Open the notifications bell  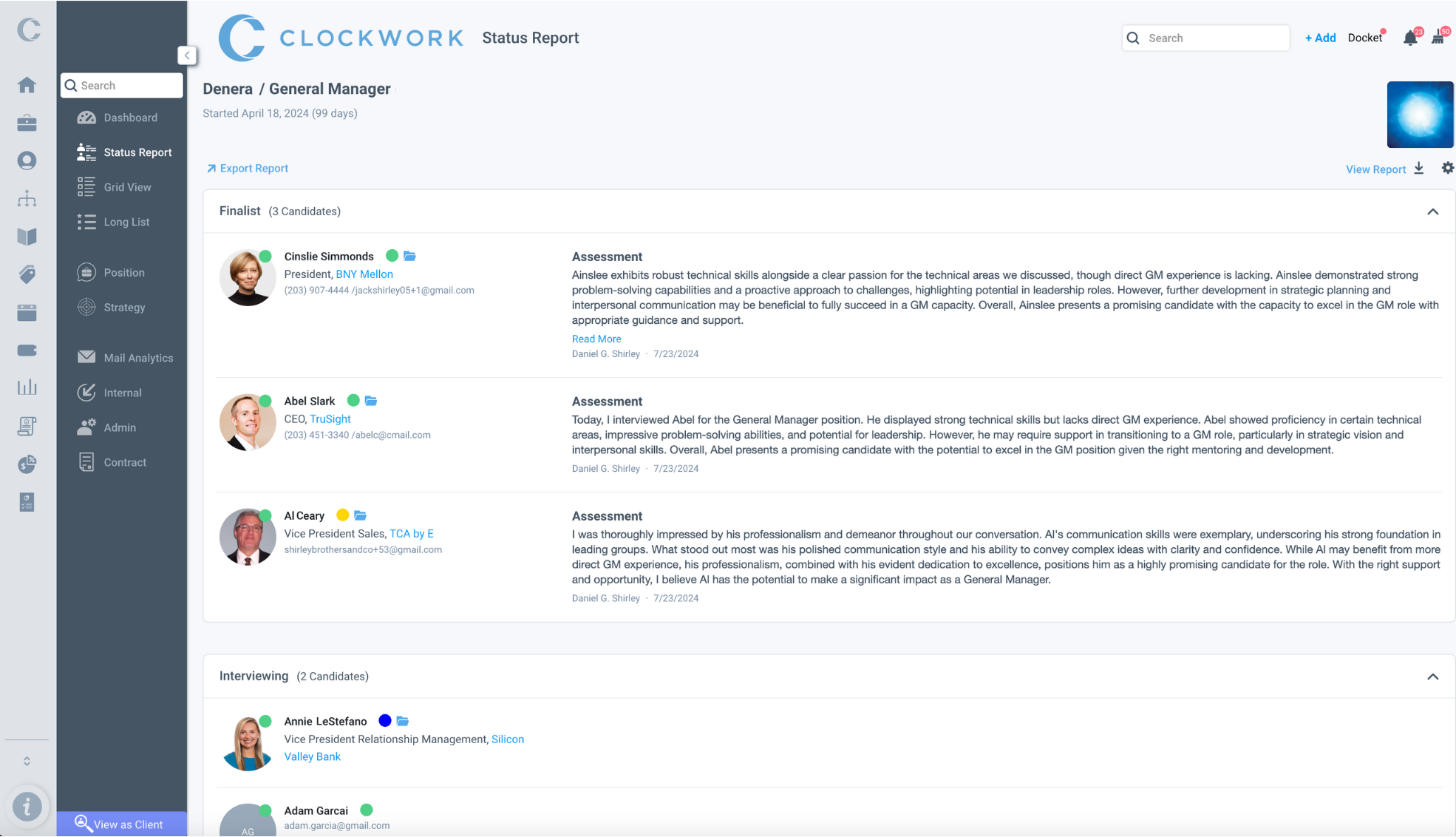pos(1409,38)
